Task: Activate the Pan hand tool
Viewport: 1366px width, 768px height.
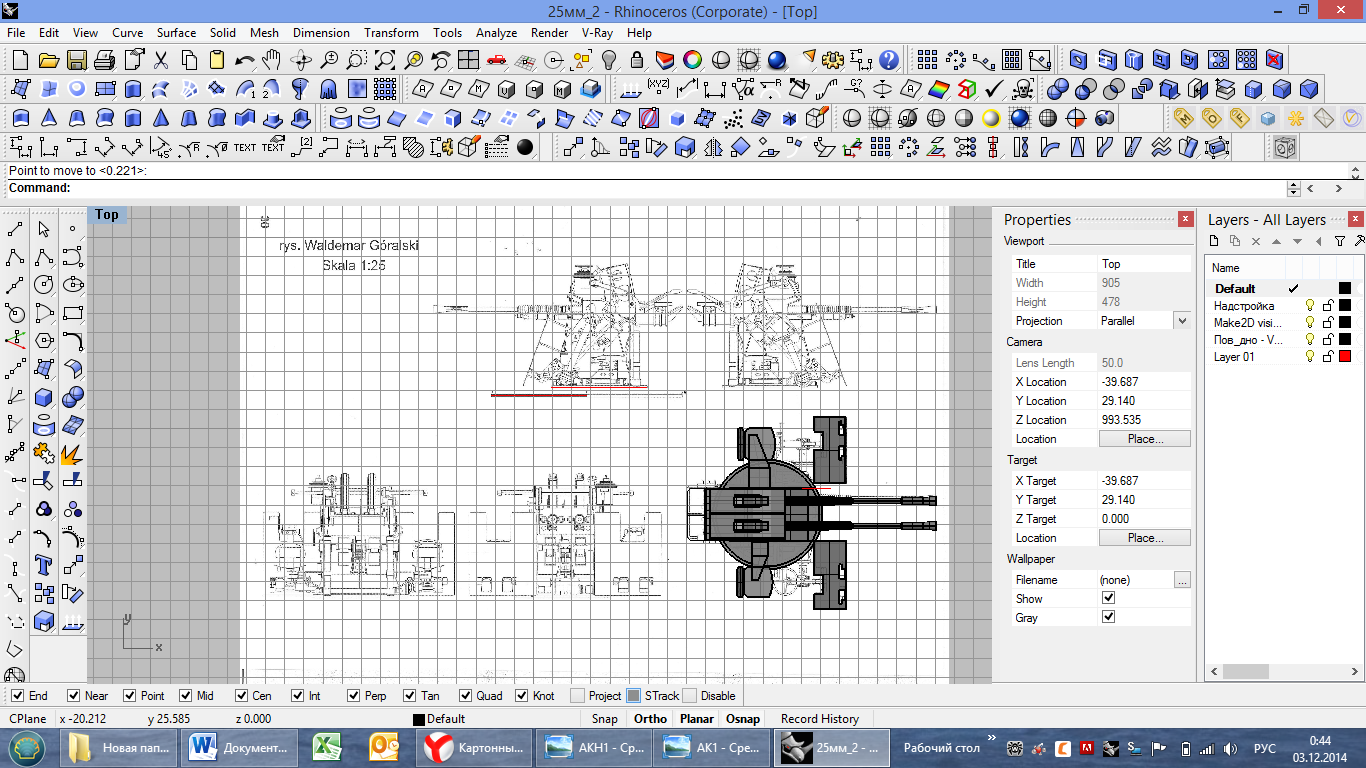Action: click(x=272, y=60)
